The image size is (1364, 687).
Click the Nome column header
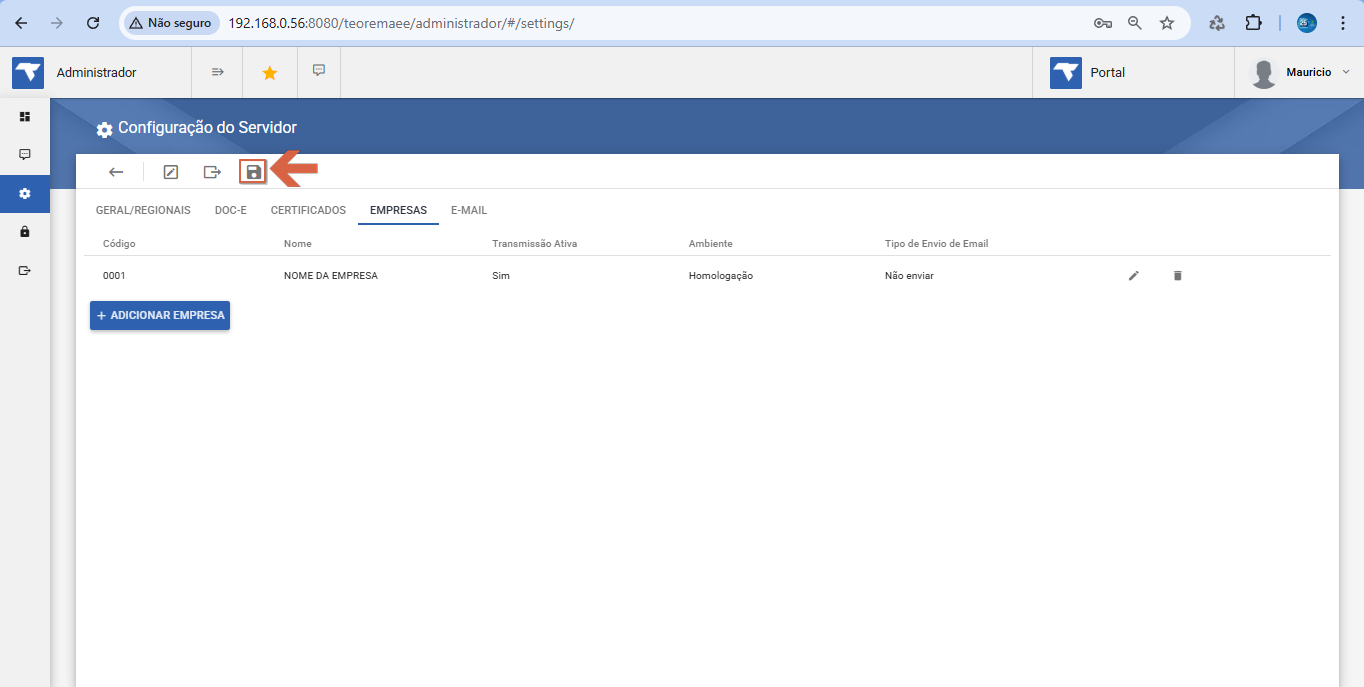298,244
